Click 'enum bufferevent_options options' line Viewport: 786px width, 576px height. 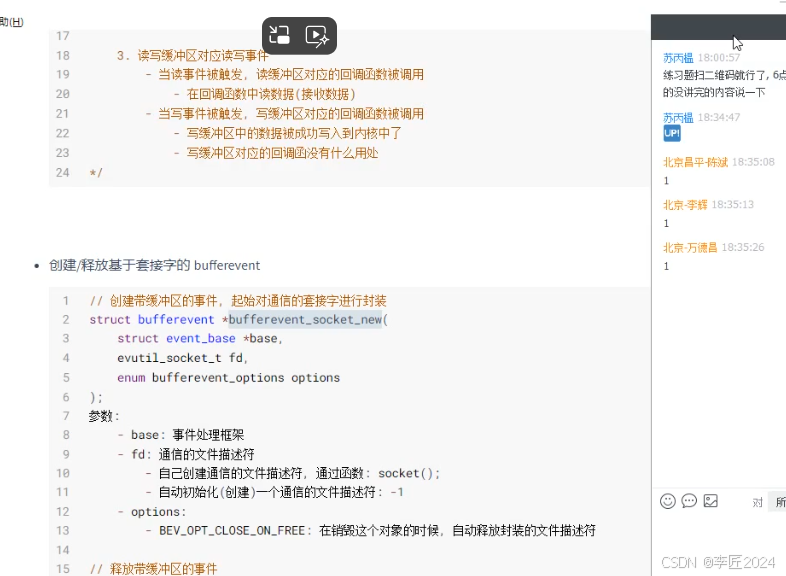[229, 377]
